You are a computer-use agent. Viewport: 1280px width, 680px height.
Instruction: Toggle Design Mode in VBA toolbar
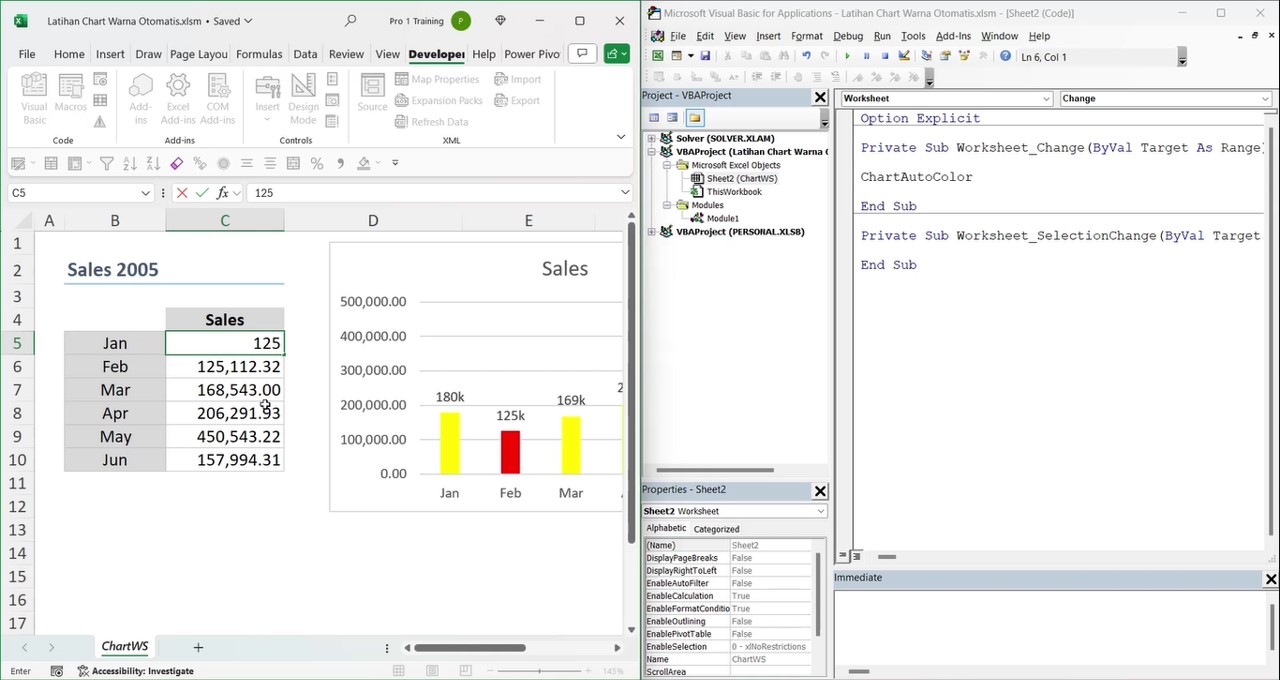pos(904,57)
